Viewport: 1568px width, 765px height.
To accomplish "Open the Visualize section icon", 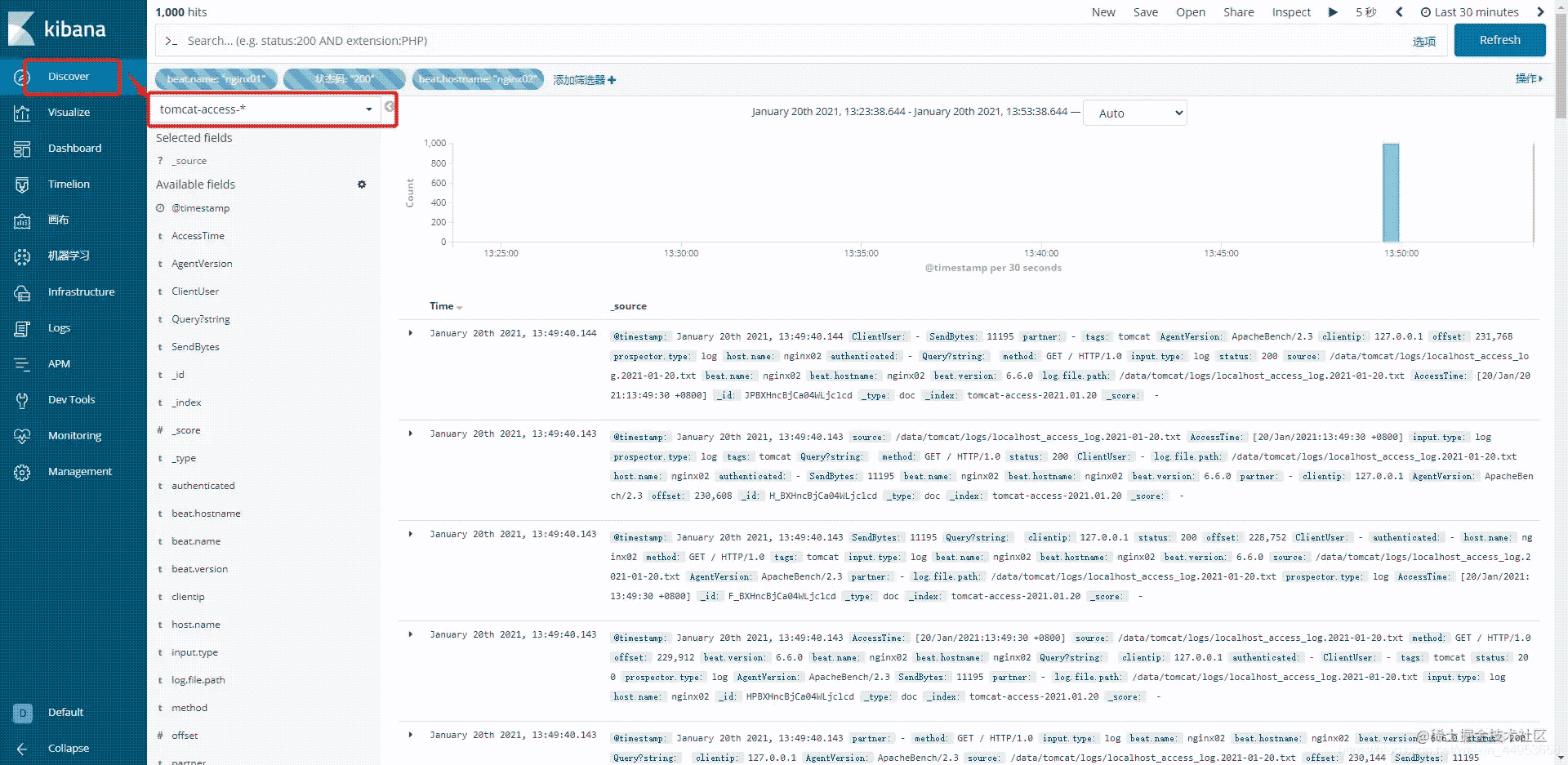I will pyautogui.click(x=22, y=113).
